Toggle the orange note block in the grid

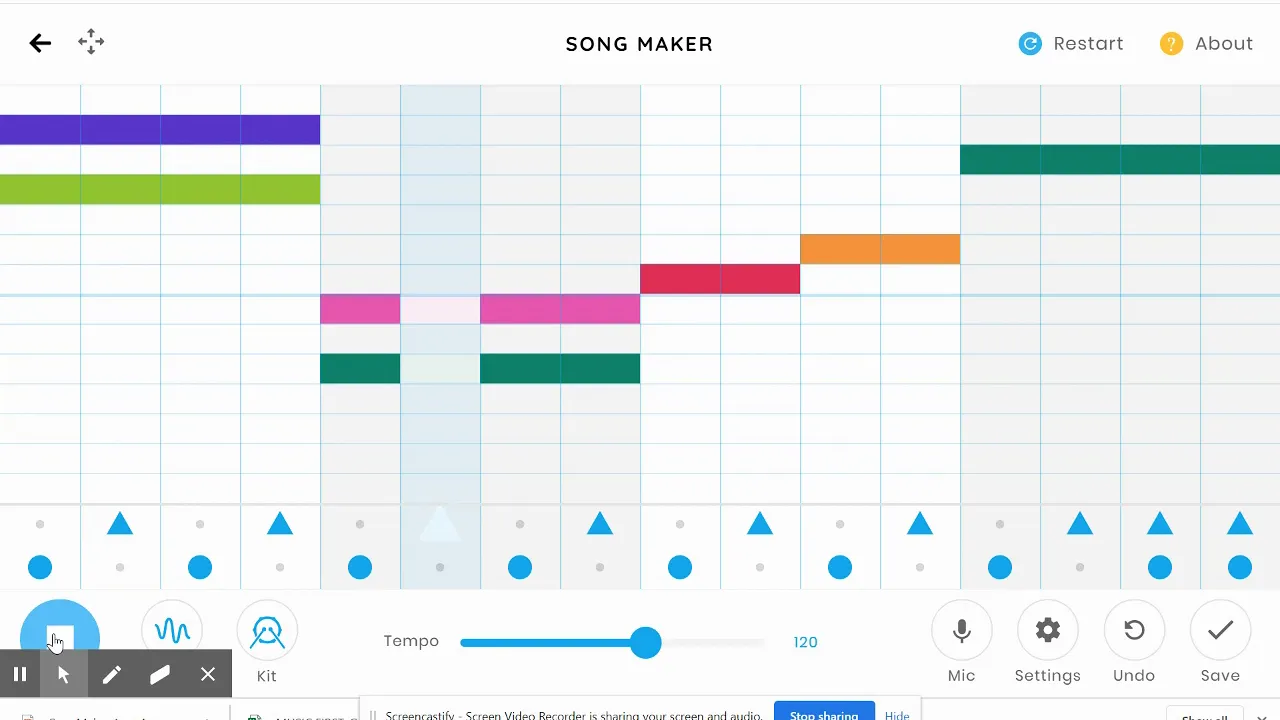click(880, 249)
